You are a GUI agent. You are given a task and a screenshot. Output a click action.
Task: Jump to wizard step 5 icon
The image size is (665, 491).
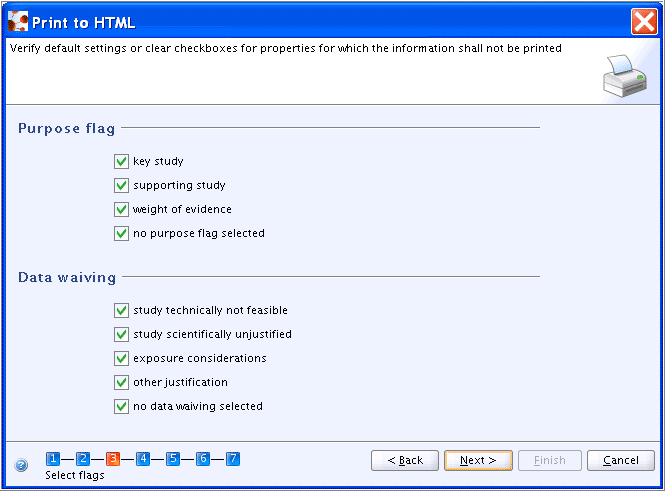pos(173,458)
